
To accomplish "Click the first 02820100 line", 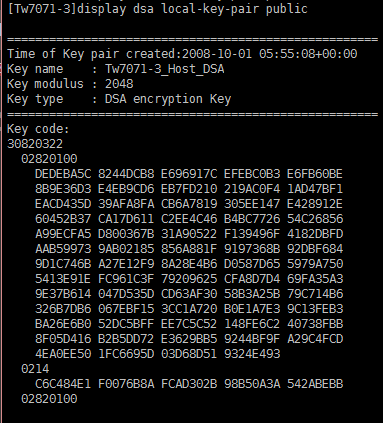I will pos(49,159).
